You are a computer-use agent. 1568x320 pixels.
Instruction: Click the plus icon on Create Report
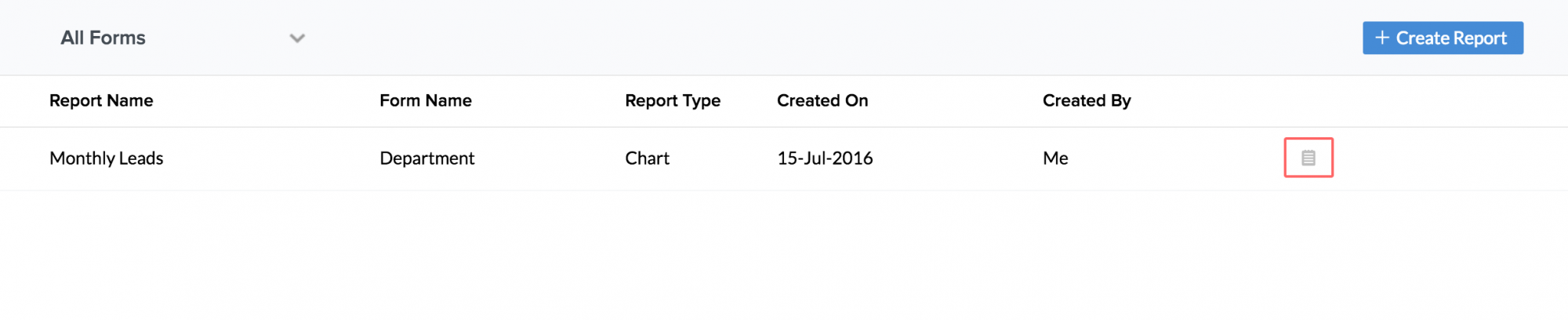1381,38
